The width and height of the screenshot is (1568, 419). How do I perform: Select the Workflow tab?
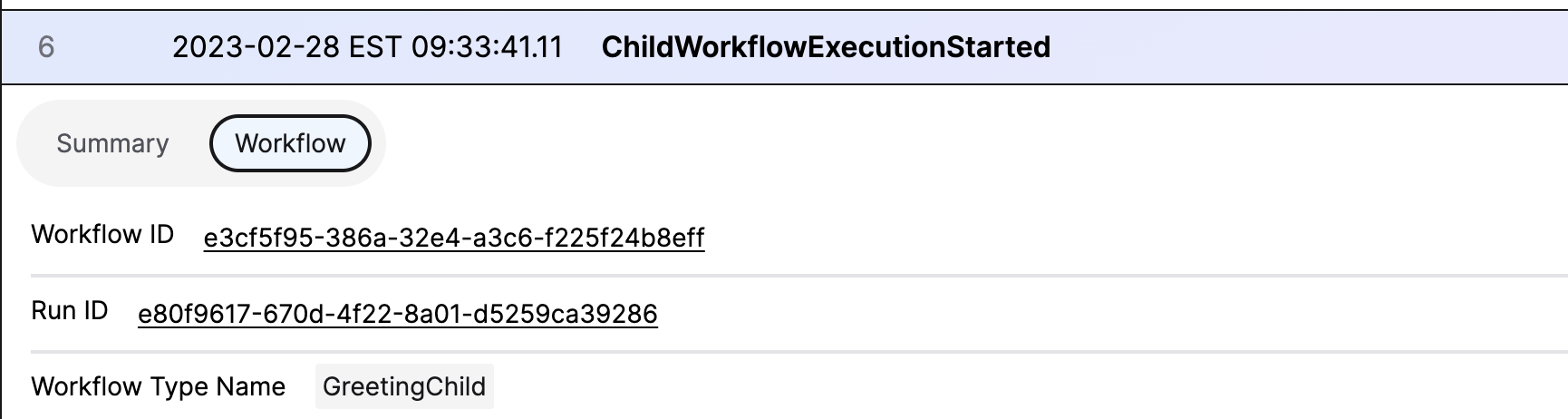(290, 143)
